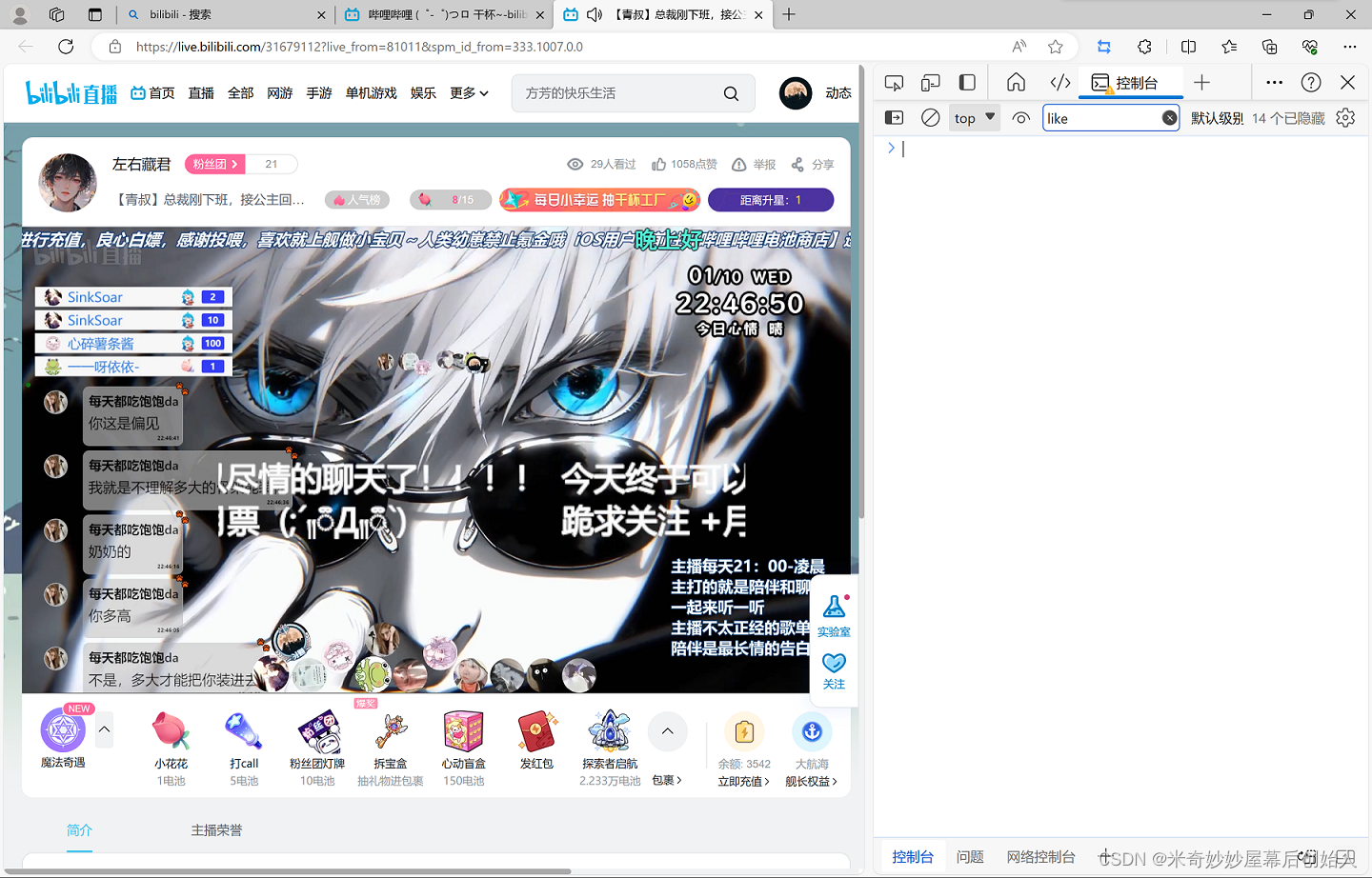
Task: Expand the 更多 navigation dropdown
Action: coord(469,92)
